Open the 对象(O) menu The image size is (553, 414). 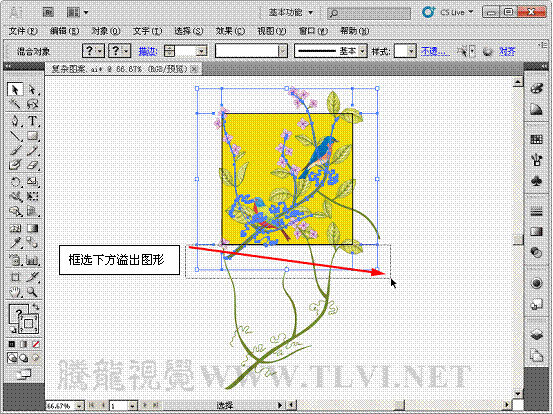coord(106,31)
